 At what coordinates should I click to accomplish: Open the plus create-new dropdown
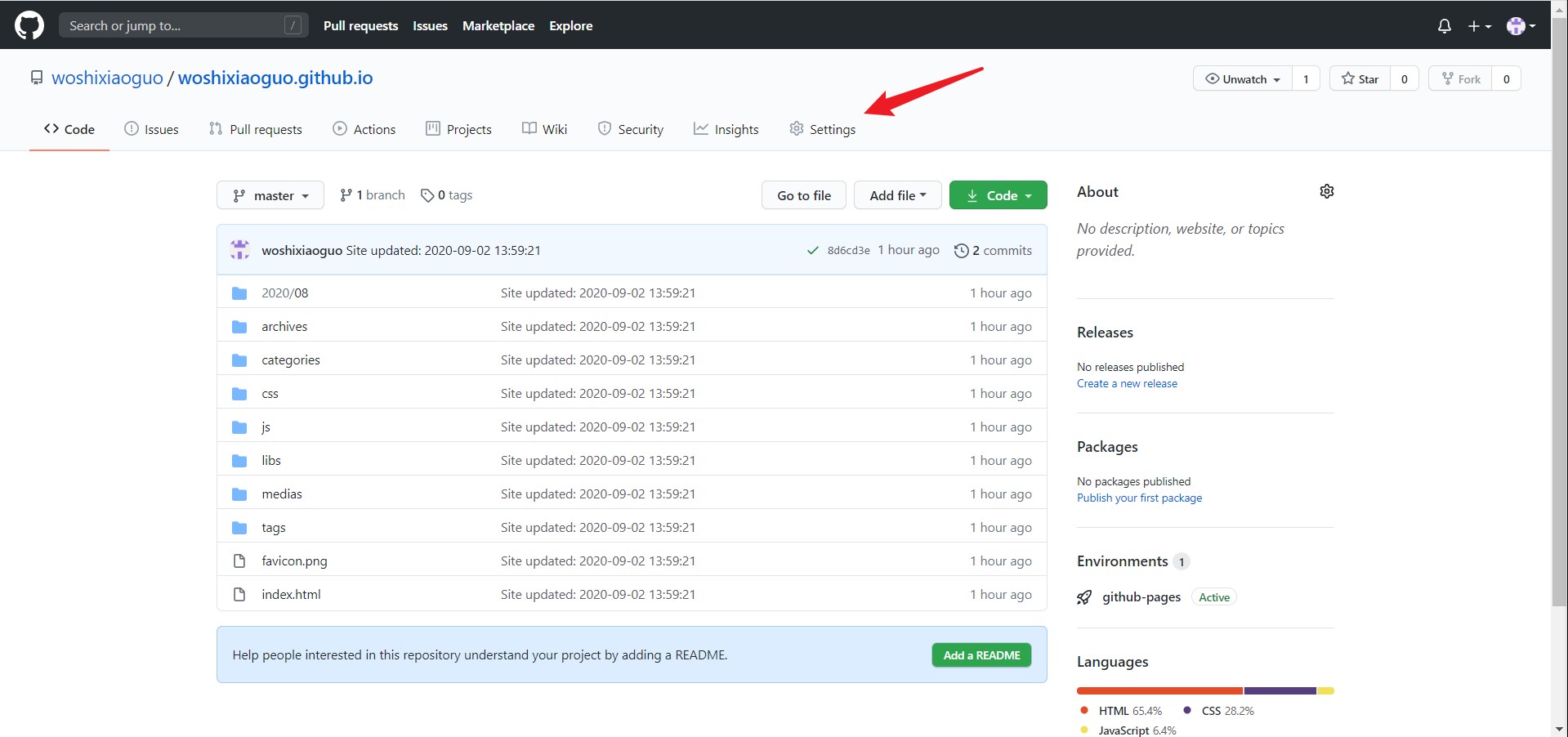click(1479, 26)
